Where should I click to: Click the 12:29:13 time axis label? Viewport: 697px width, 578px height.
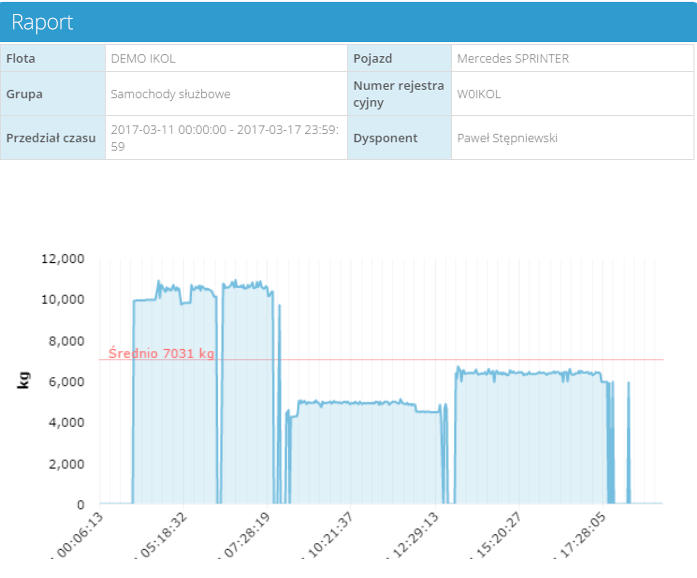click(415, 535)
